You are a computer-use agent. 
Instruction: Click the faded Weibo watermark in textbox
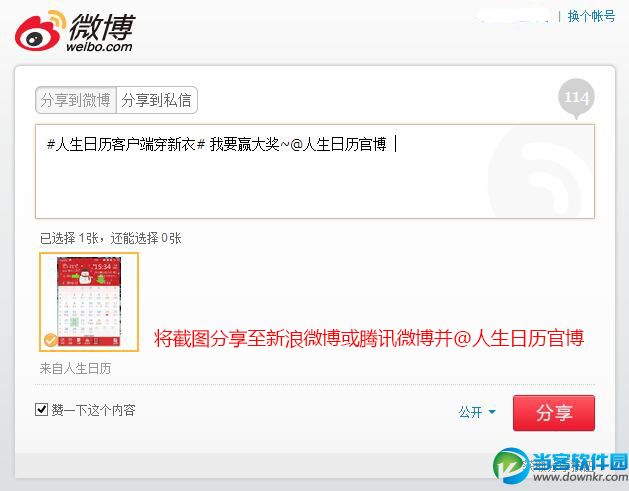click(x=541, y=172)
